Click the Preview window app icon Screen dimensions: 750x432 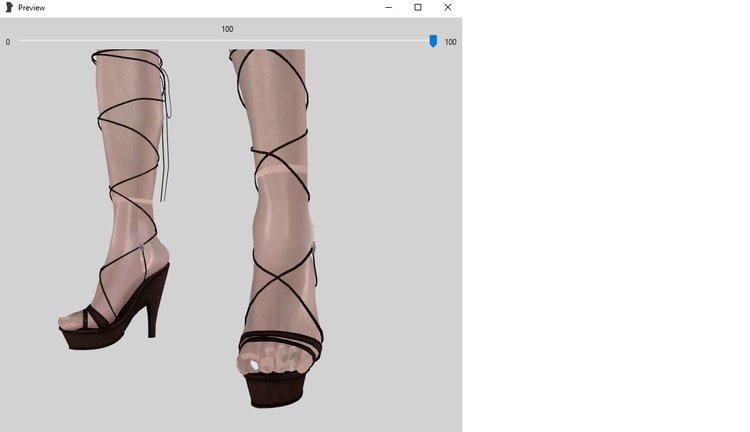click(9, 7)
